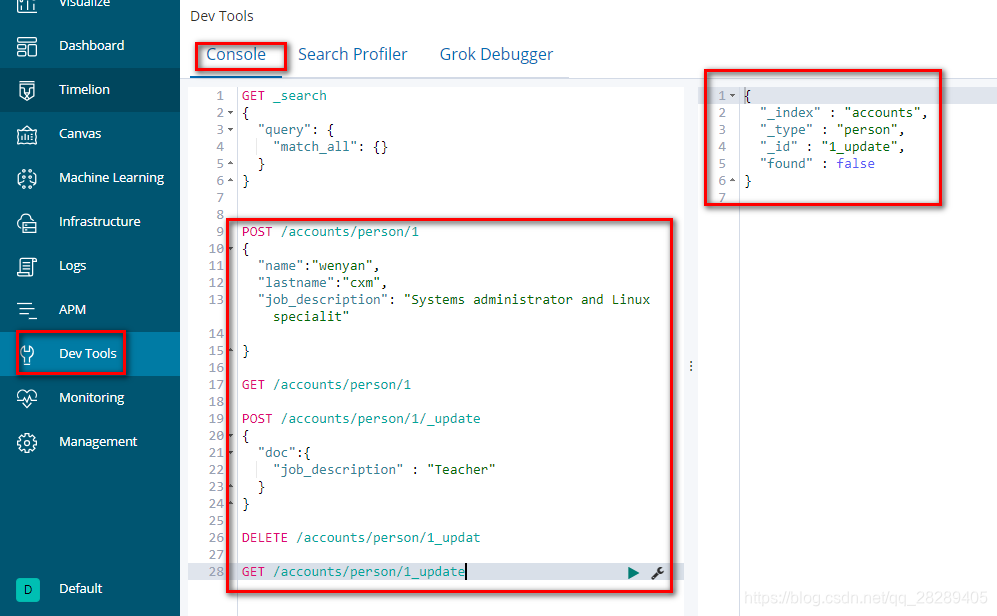The image size is (997, 616).
Task: Click the "name":"wenyan" line
Action: (x=319, y=266)
